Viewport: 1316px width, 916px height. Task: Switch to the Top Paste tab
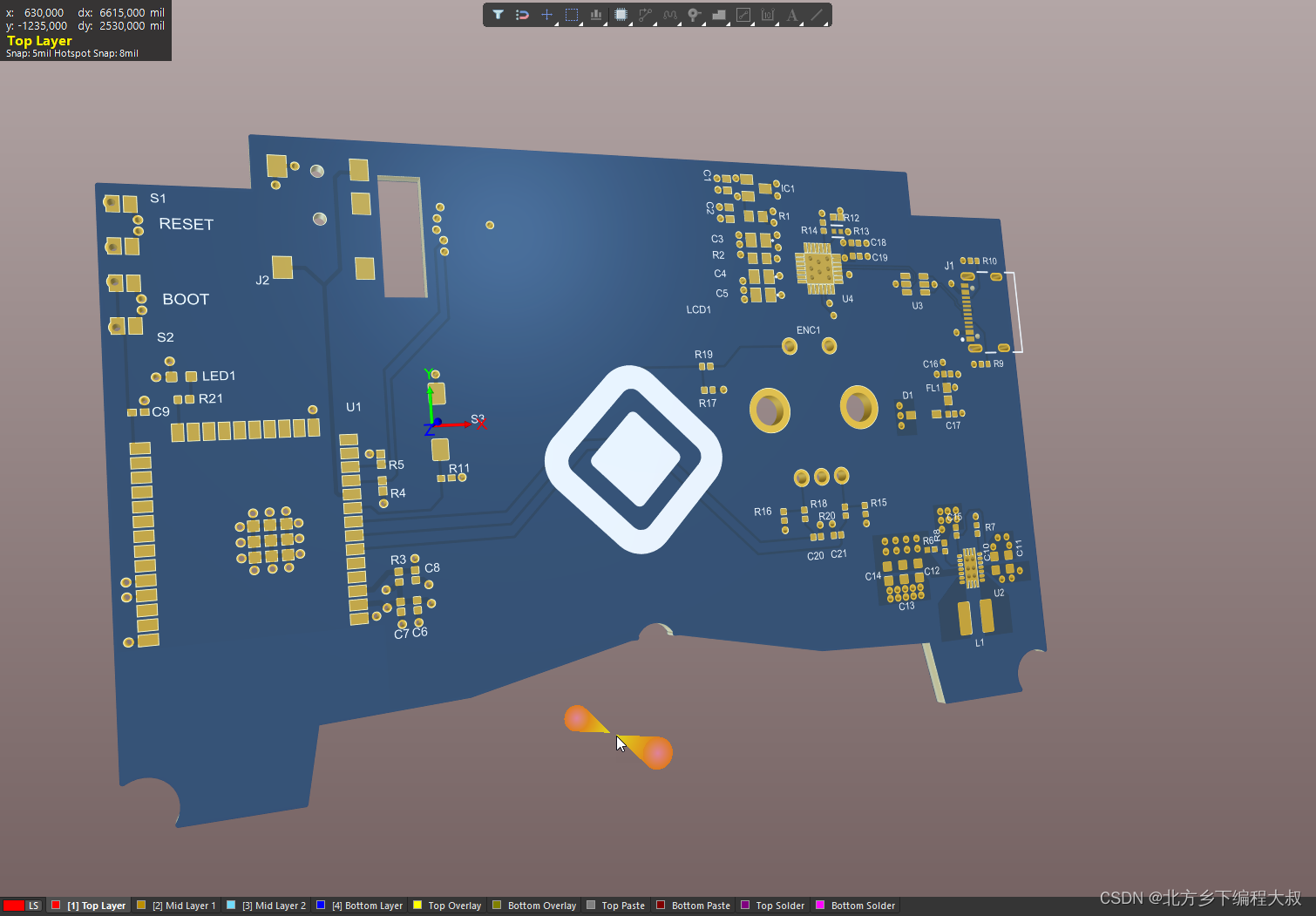tap(616, 906)
